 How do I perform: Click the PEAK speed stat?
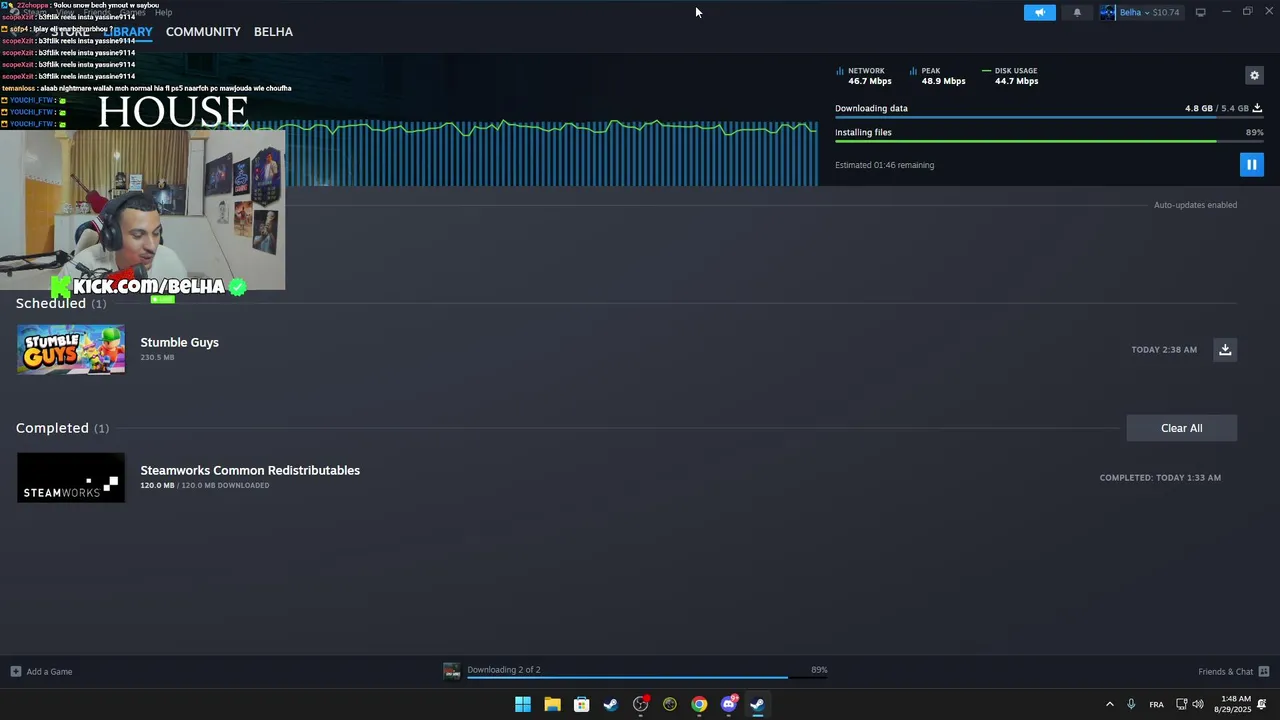point(938,76)
